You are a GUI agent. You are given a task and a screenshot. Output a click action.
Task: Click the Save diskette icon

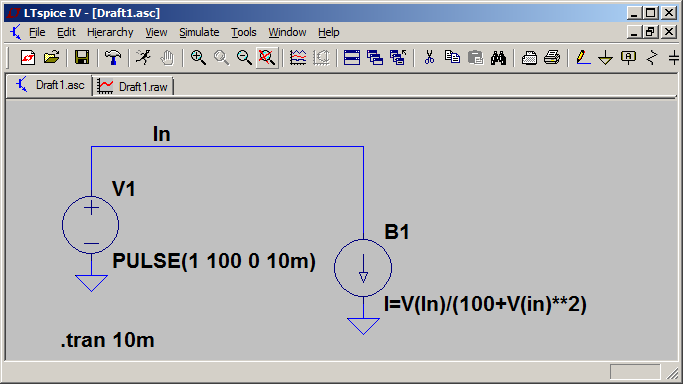82,57
